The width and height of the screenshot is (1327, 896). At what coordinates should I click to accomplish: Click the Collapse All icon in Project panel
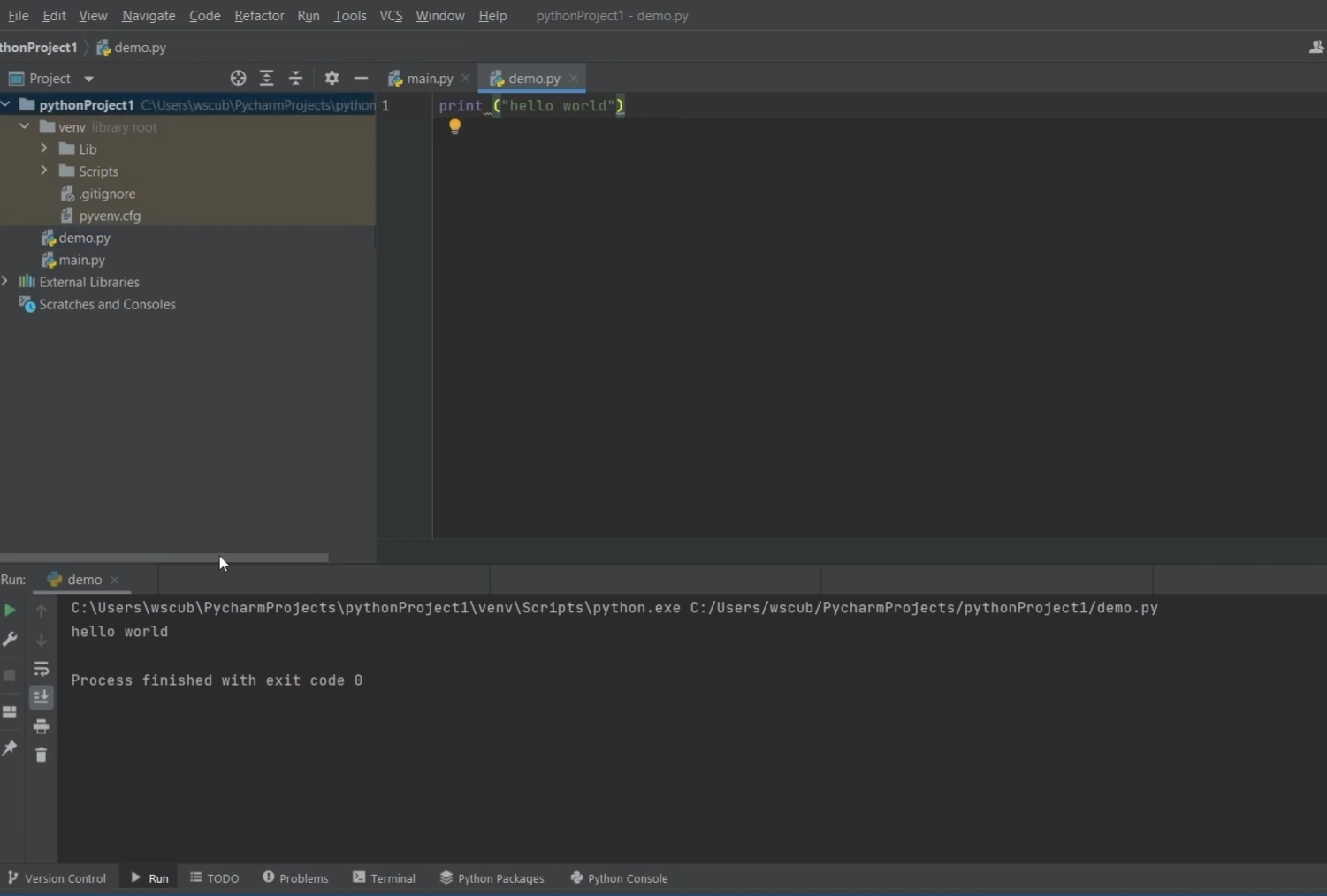(x=296, y=79)
